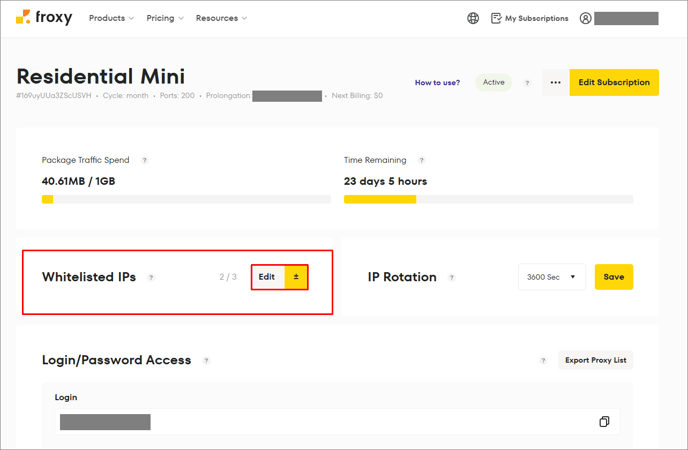The height and width of the screenshot is (450, 688).
Task: Expand the Products menu
Action: pyautogui.click(x=111, y=18)
